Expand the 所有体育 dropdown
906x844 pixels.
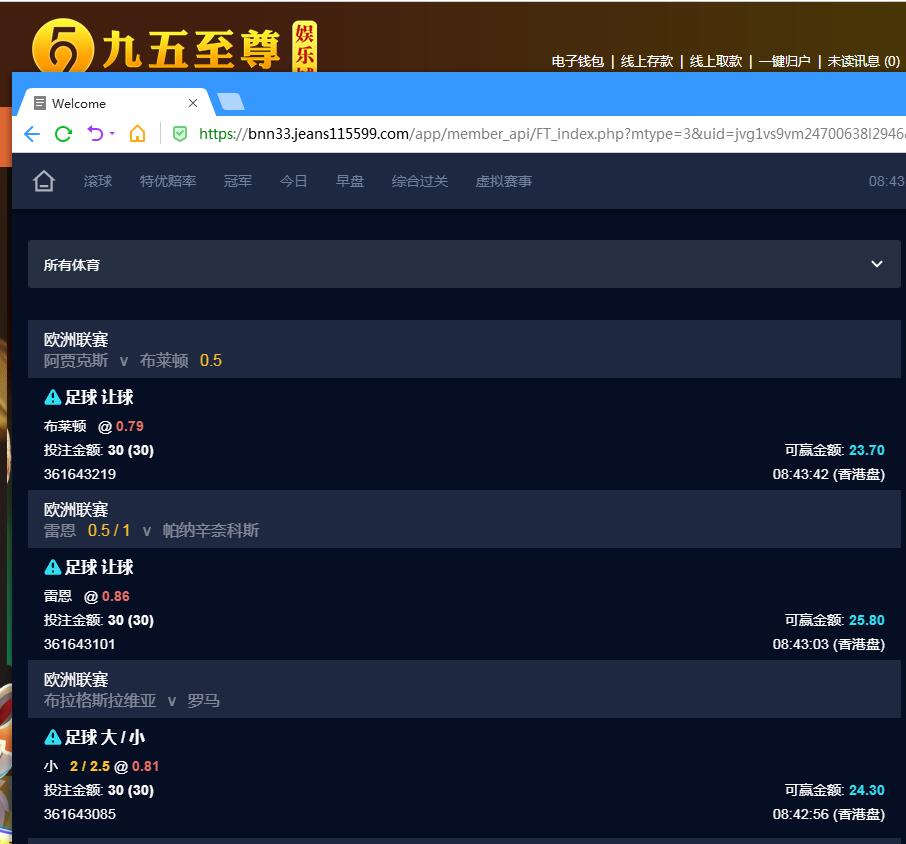coord(464,264)
